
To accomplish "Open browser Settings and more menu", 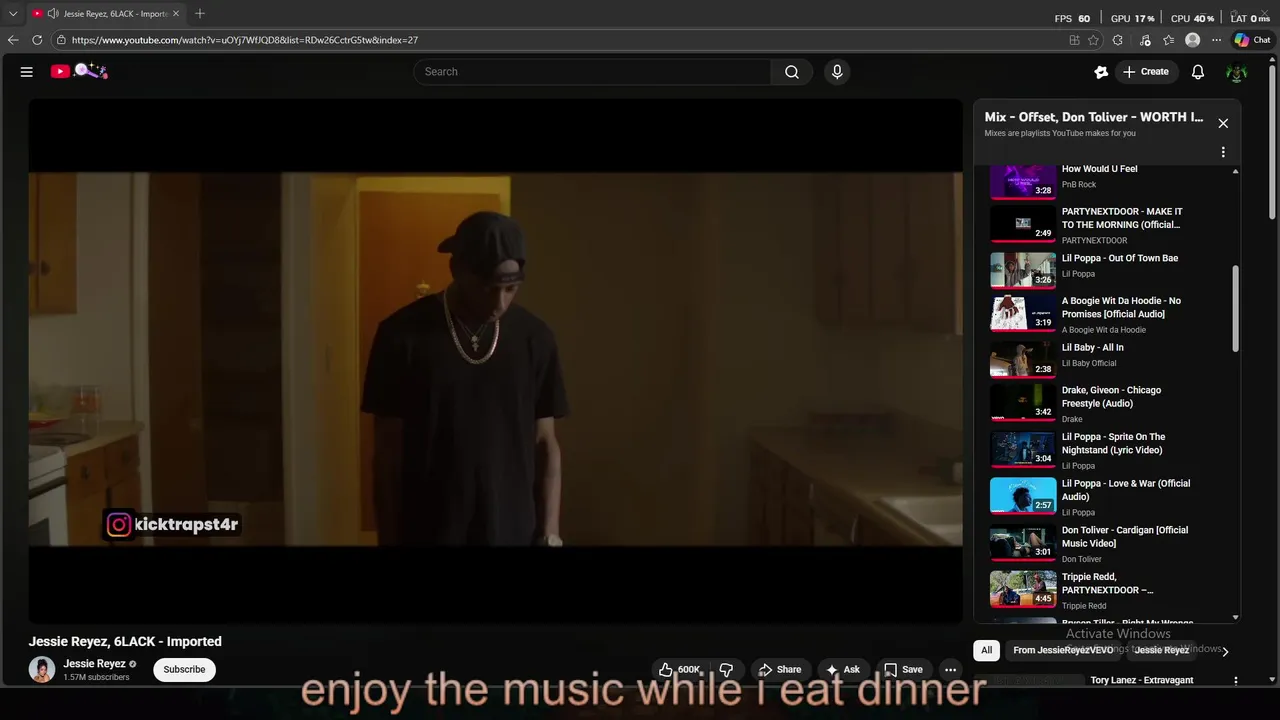I will tap(1217, 40).
